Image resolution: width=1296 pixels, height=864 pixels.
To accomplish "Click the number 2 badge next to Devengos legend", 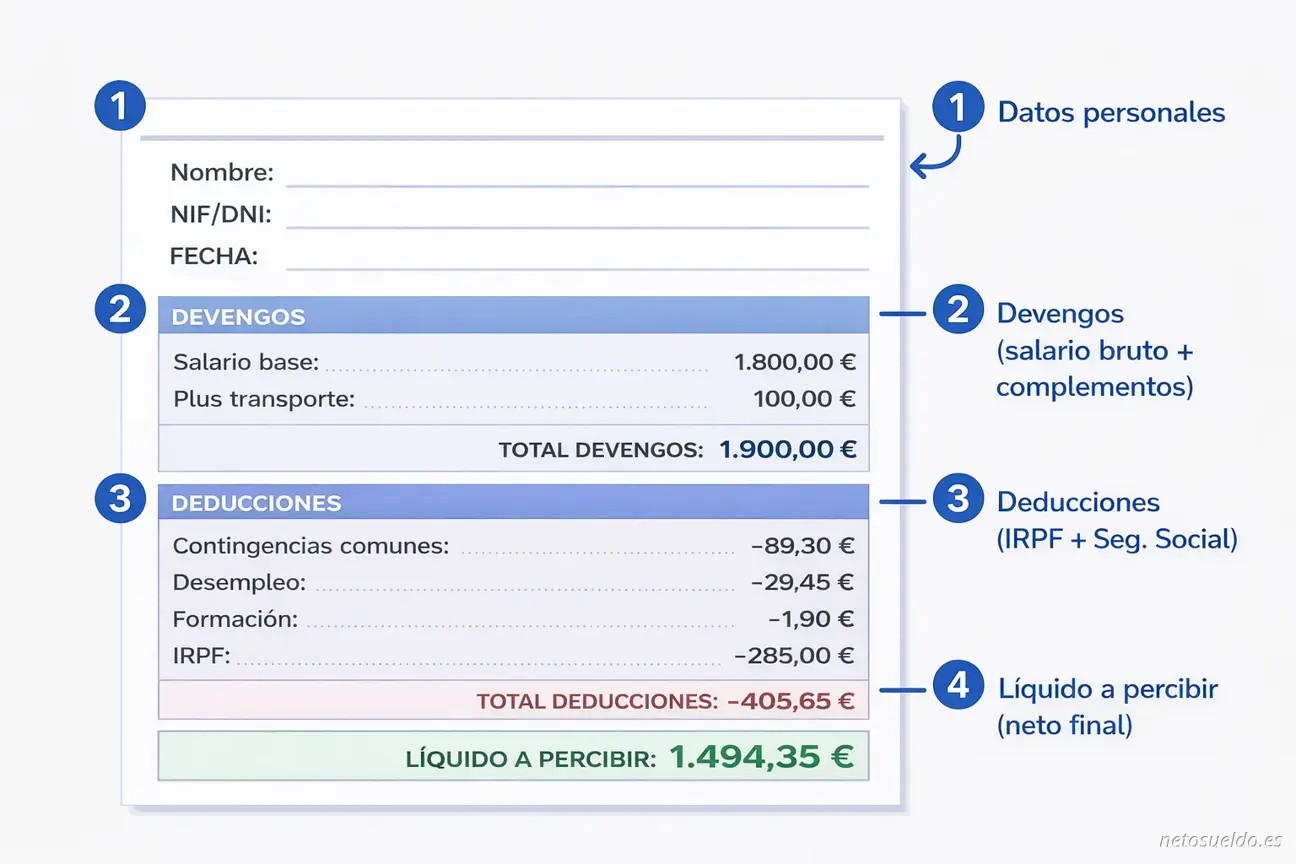I will [x=957, y=311].
